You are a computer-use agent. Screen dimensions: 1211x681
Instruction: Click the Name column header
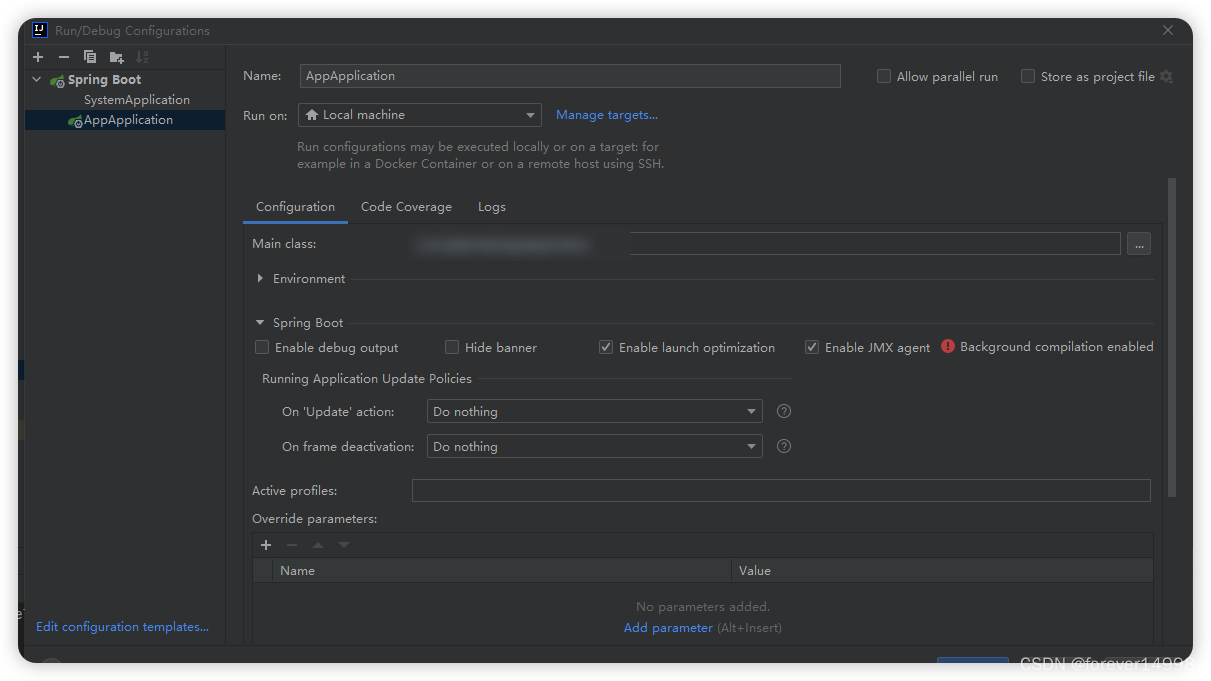(502, 570)
